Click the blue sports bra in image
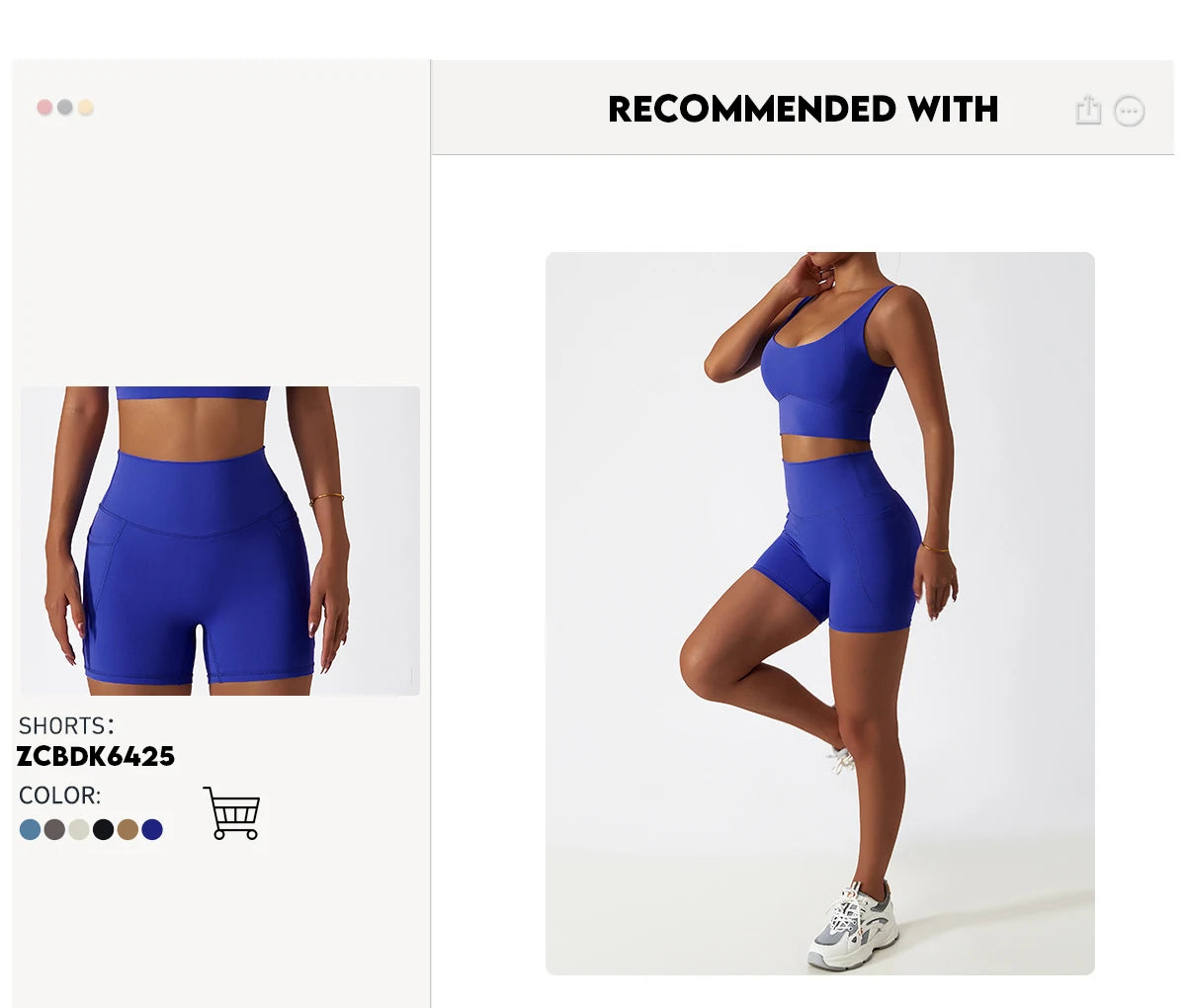 point(828,368)
